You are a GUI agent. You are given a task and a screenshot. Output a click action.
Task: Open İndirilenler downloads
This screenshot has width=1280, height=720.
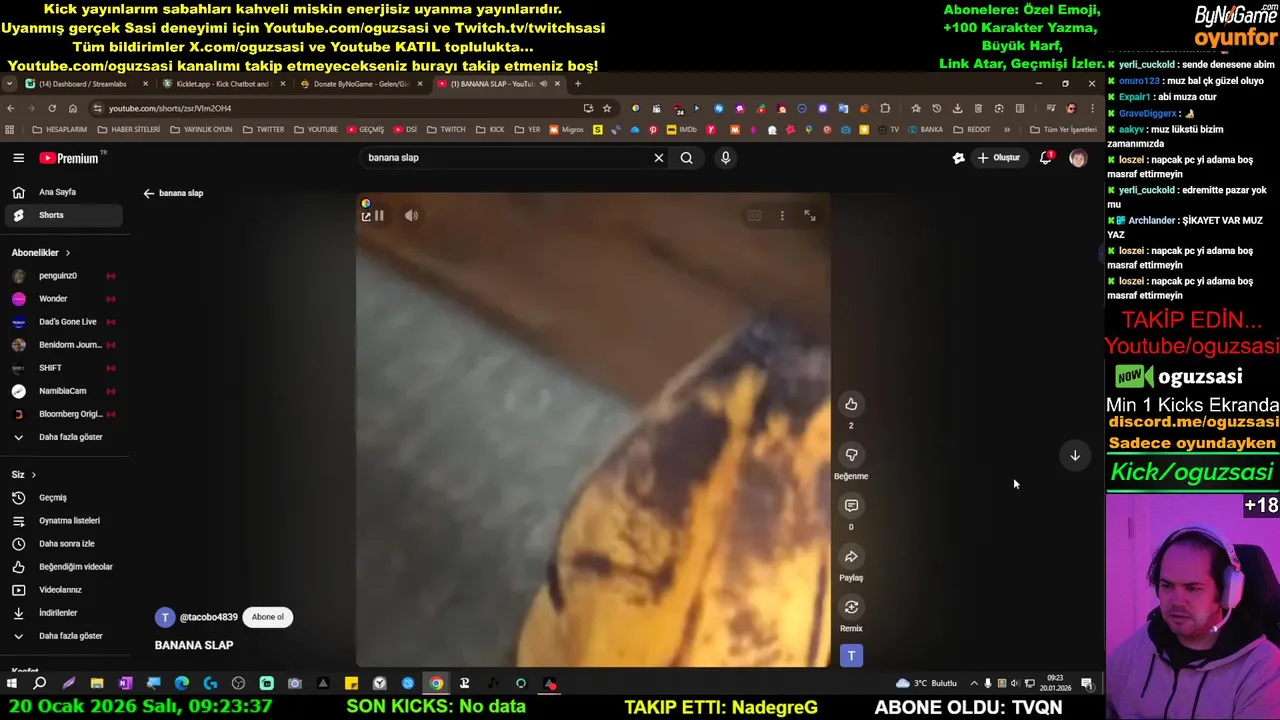(62, 613)
